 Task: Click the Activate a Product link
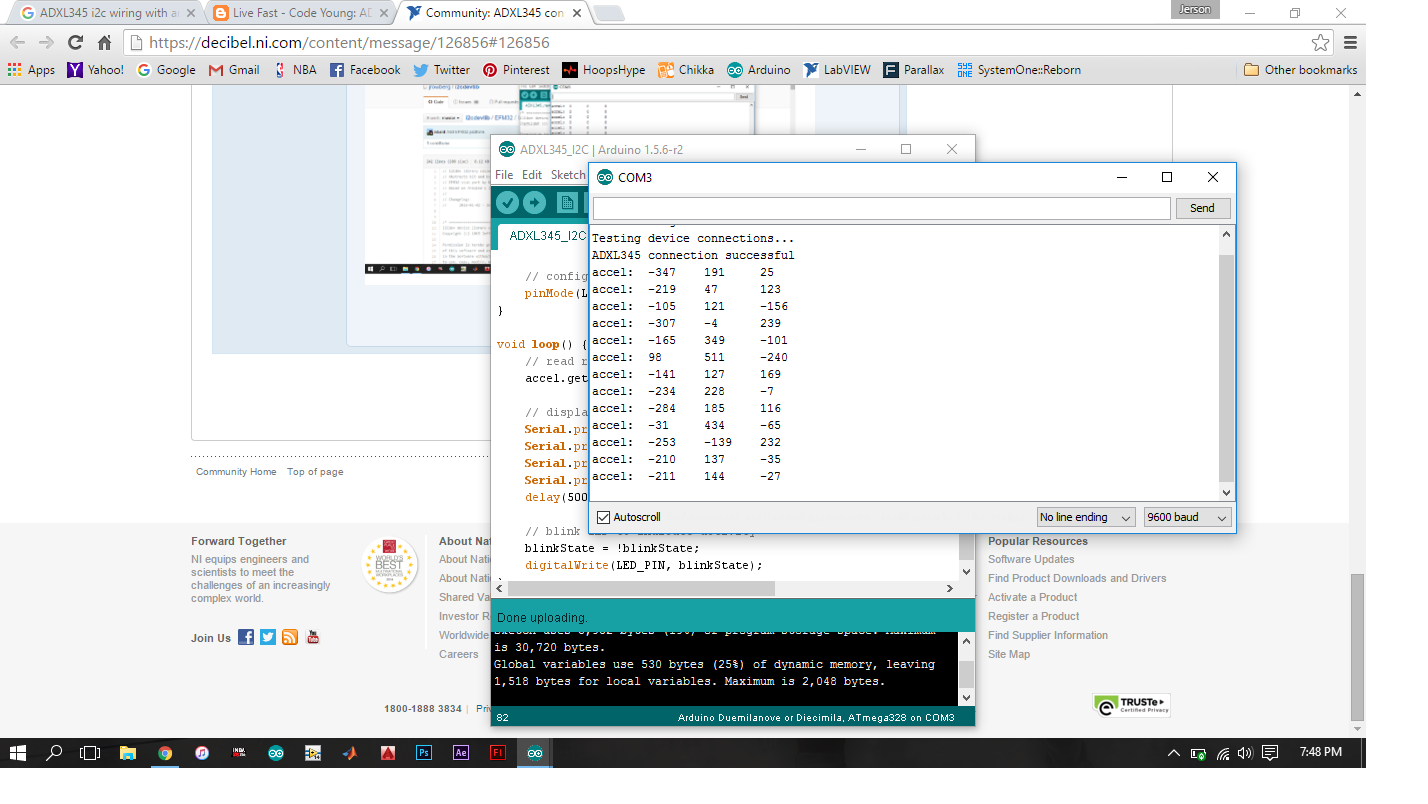point(1032,597)
